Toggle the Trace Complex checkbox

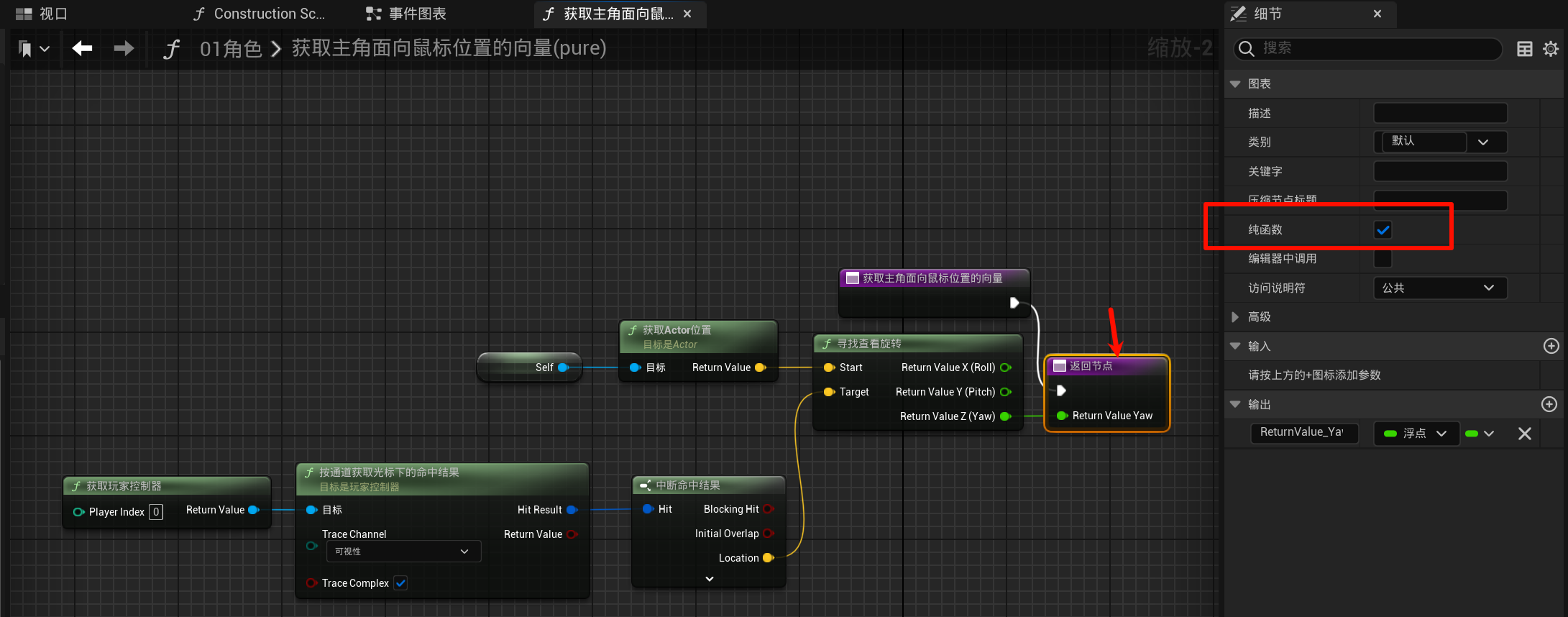401,583
